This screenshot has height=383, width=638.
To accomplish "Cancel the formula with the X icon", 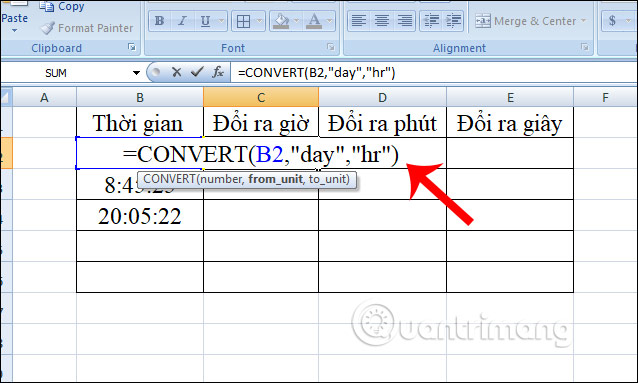I will pyautogui.click(x=177, y=72).
